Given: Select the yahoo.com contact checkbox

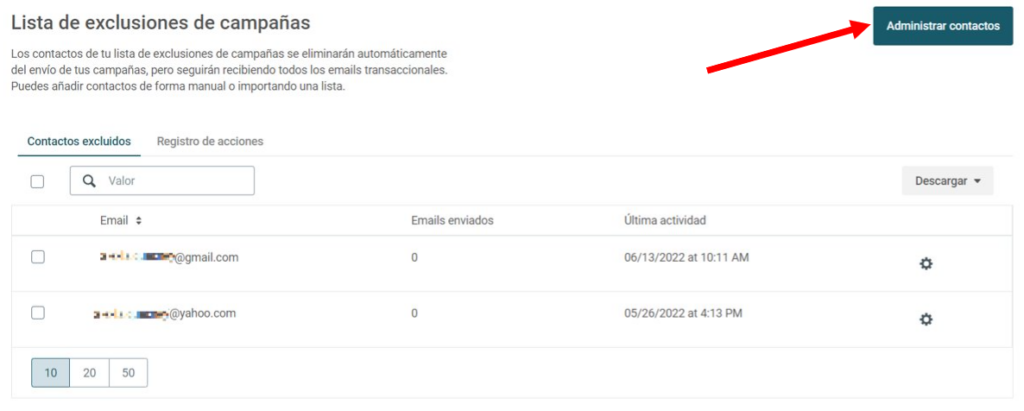Looking at the screenshot, I should tap(38, 313).
